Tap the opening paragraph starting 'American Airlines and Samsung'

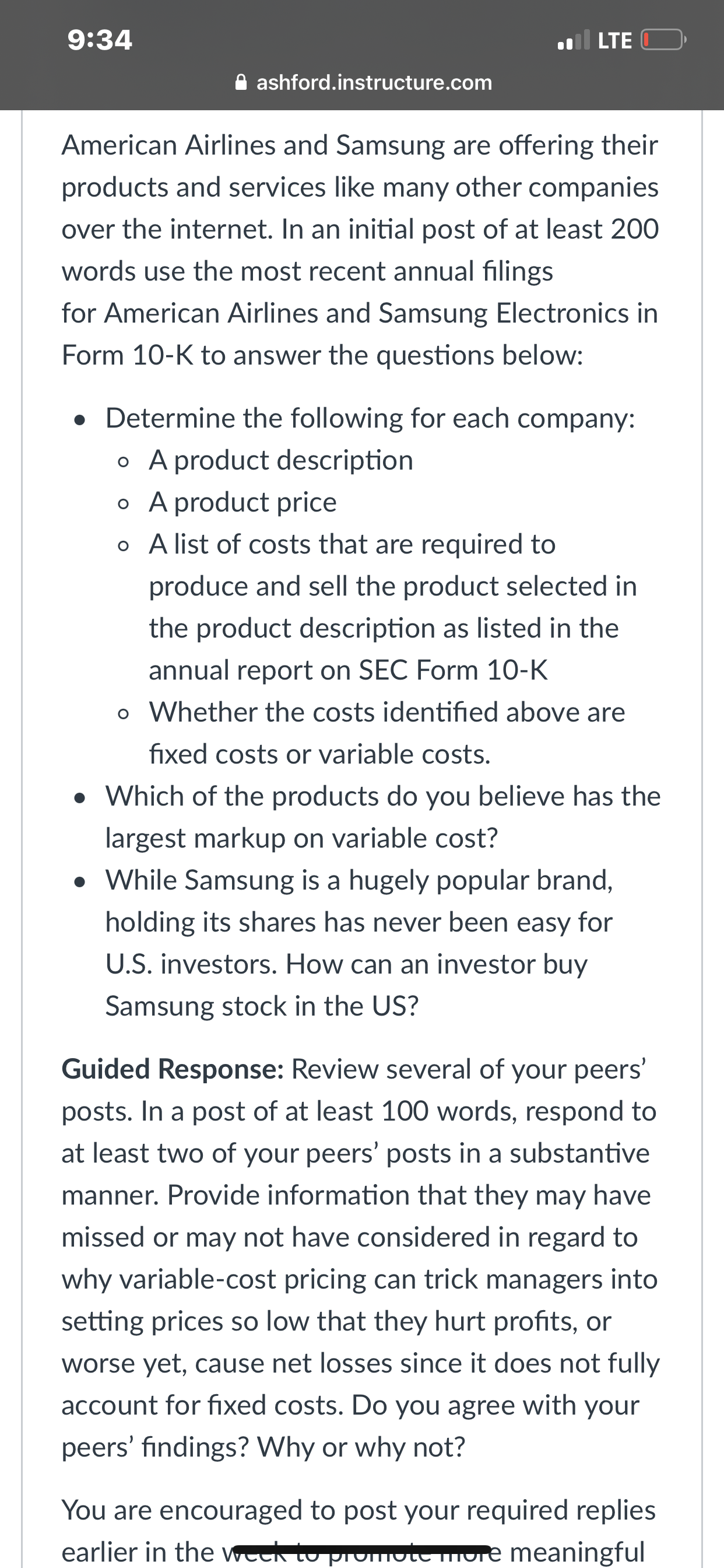coord(360,250)
